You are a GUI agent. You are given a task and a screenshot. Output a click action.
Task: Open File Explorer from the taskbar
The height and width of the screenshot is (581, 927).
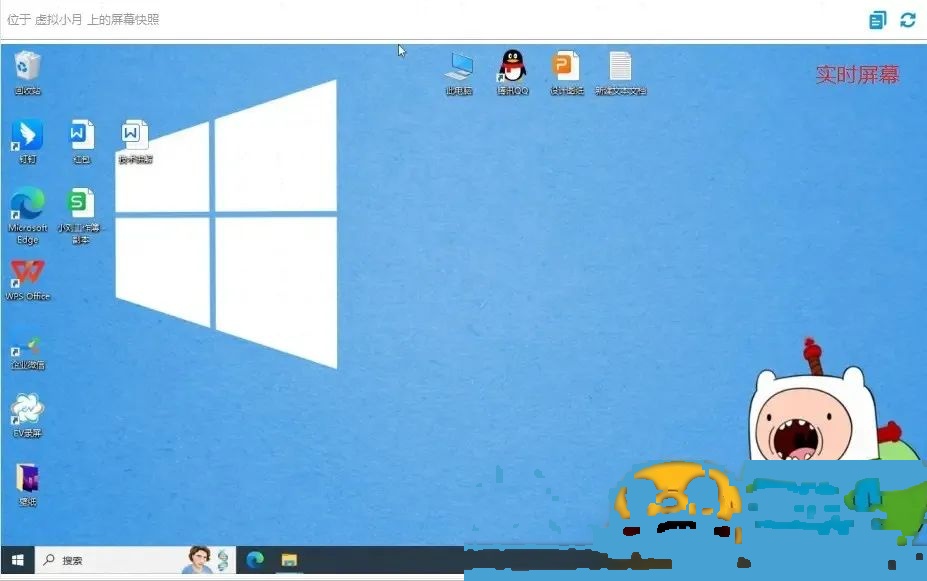(x=289, y=560)
